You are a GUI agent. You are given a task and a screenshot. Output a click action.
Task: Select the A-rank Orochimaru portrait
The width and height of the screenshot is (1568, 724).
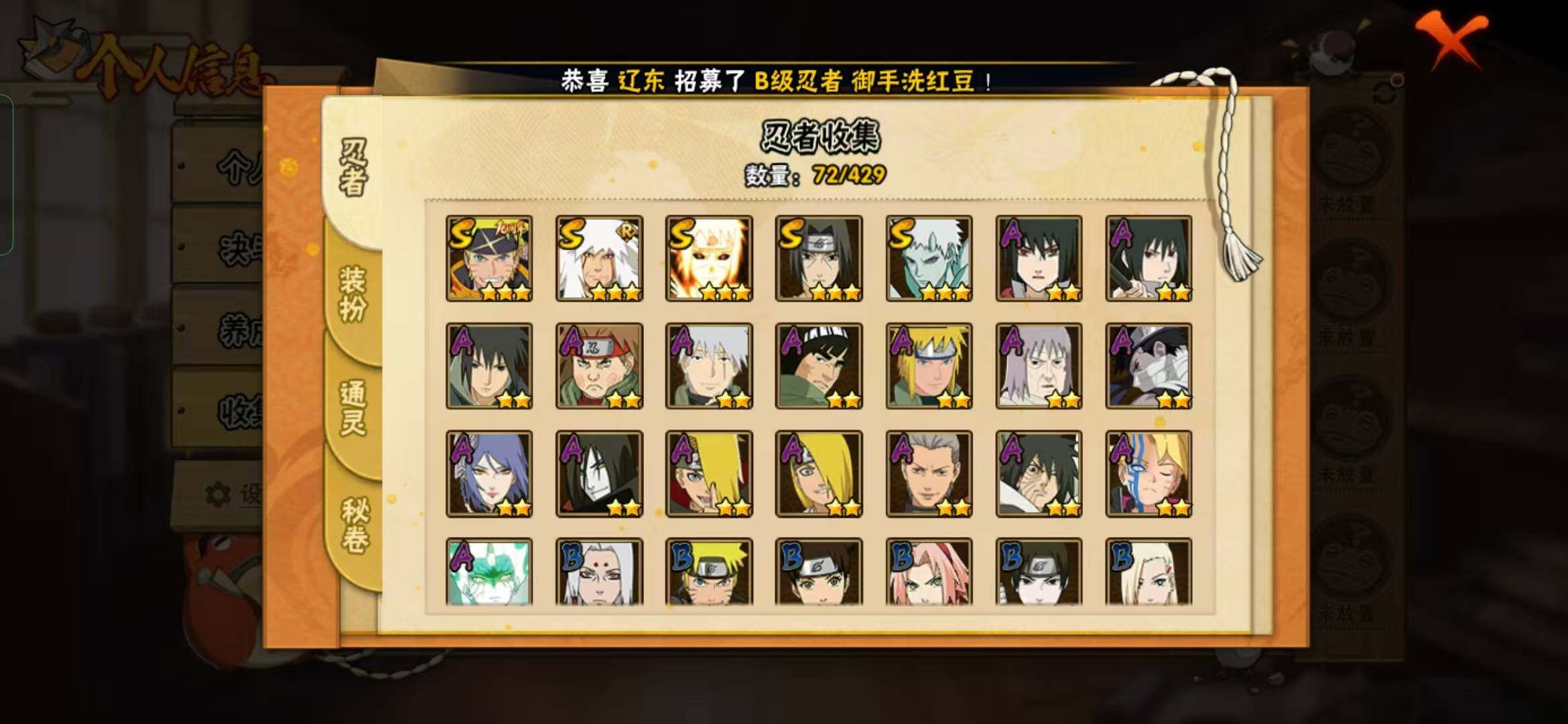599,474
